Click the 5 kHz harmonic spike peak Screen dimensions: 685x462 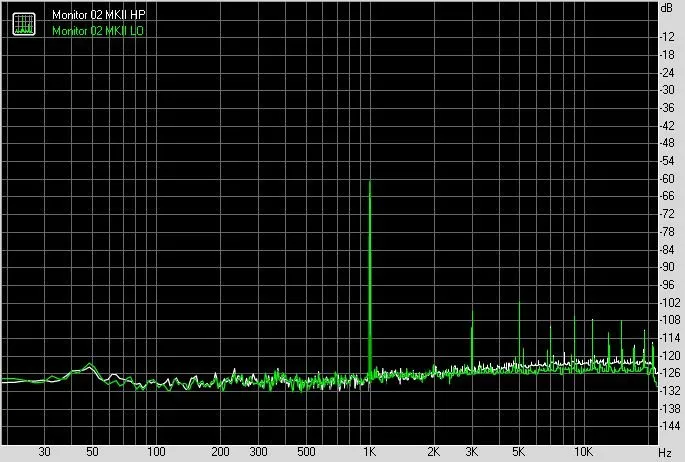click(x=519, y=303)
